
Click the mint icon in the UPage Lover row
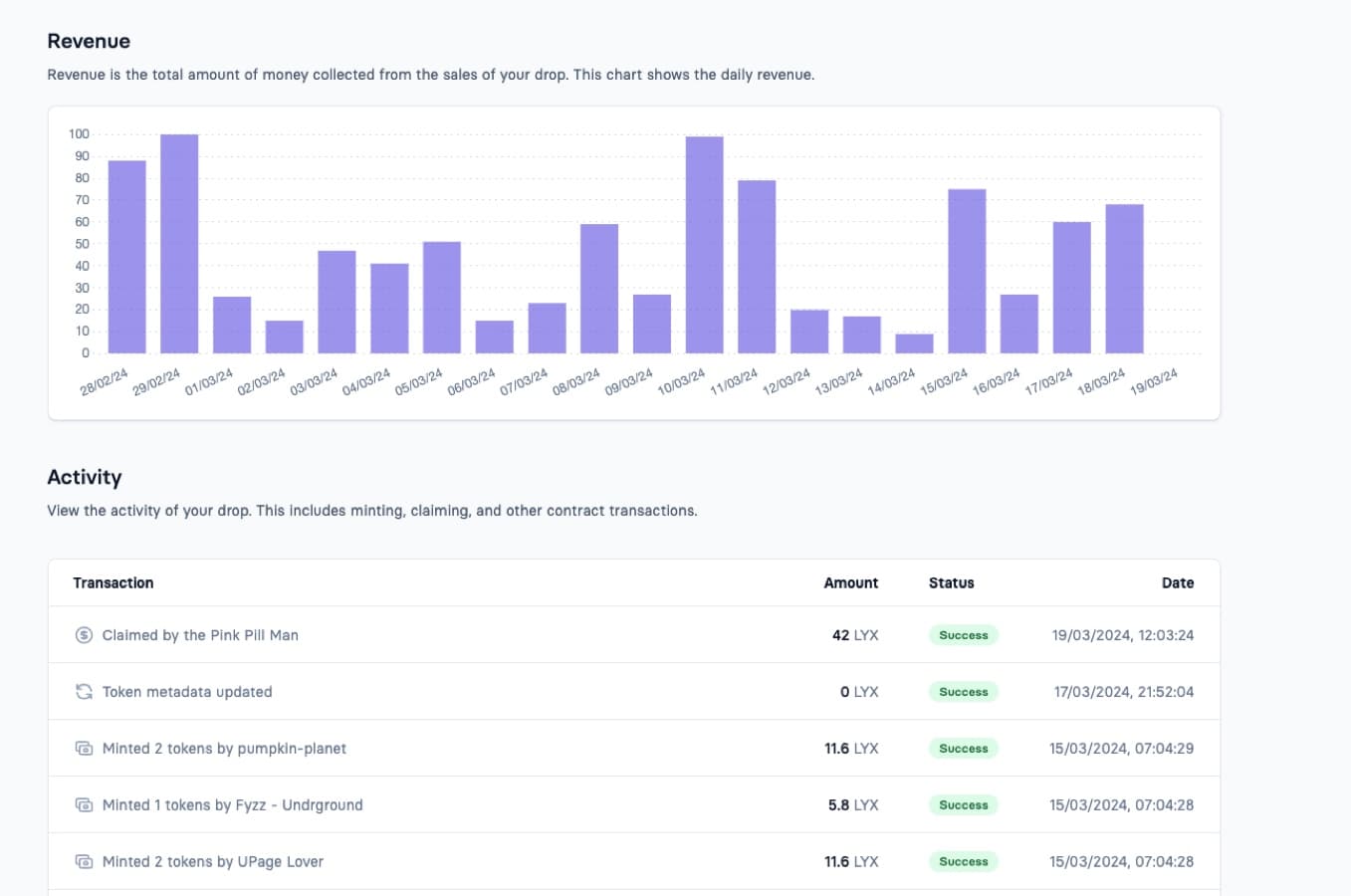84,862
